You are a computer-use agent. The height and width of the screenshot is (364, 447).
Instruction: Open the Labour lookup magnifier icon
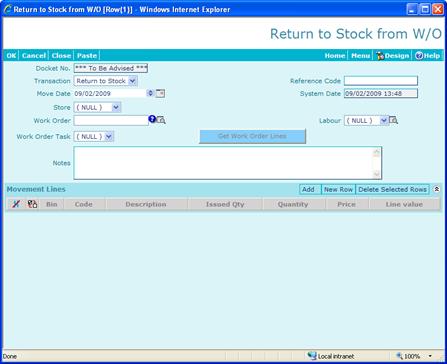pyautogui.click(x=394, y=120)
